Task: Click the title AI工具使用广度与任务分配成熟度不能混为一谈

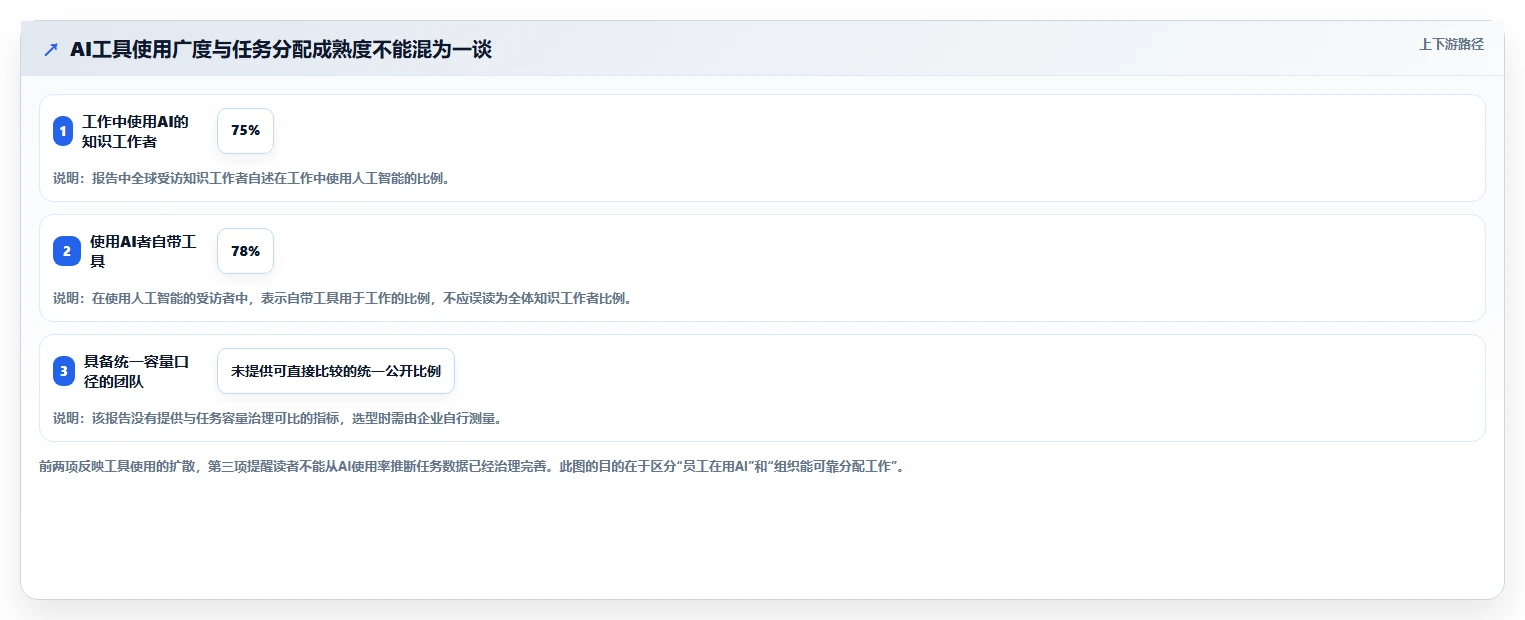Action: pos(281,49)
